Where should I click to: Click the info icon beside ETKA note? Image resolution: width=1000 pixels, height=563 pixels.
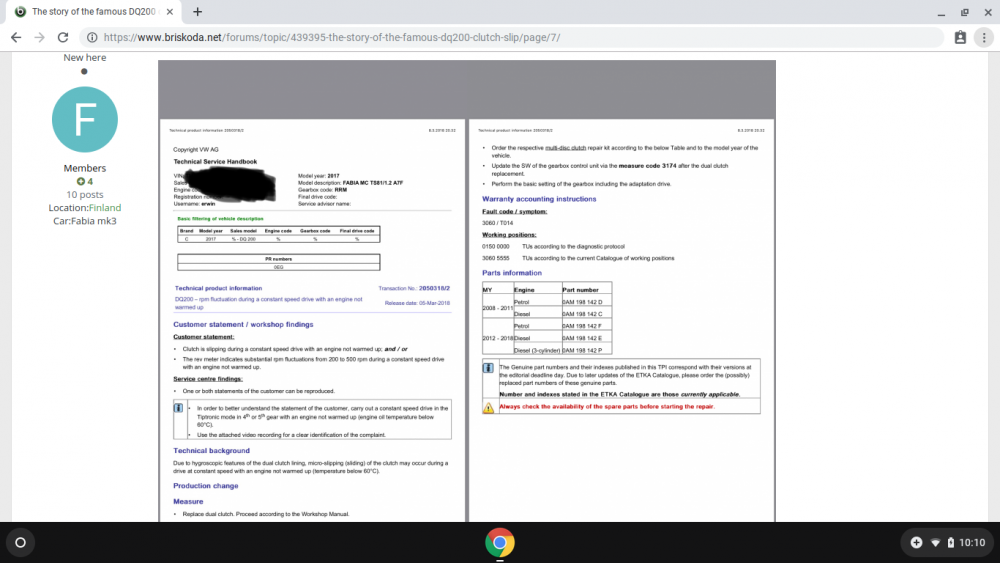[x=488, y=368]
